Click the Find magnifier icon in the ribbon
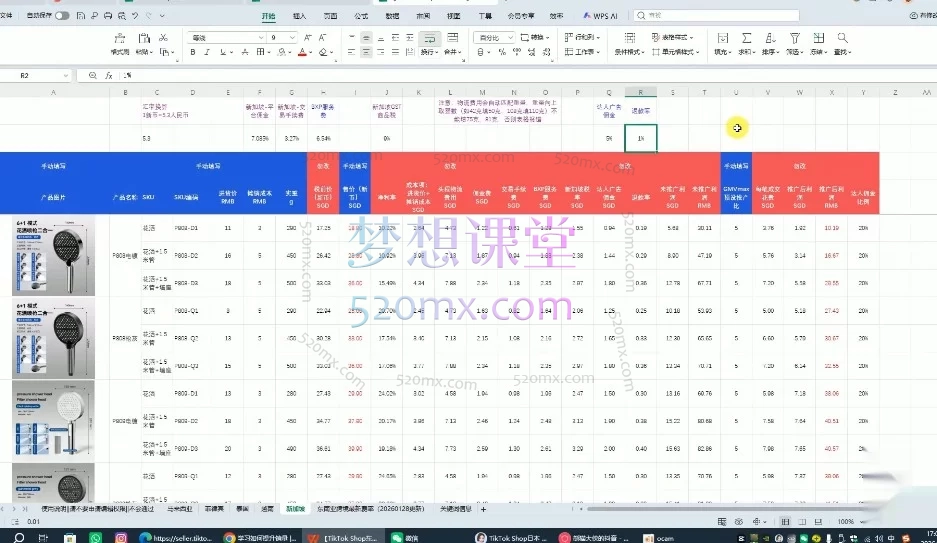Viewport: 937px width, 543px height. [842, 38]
